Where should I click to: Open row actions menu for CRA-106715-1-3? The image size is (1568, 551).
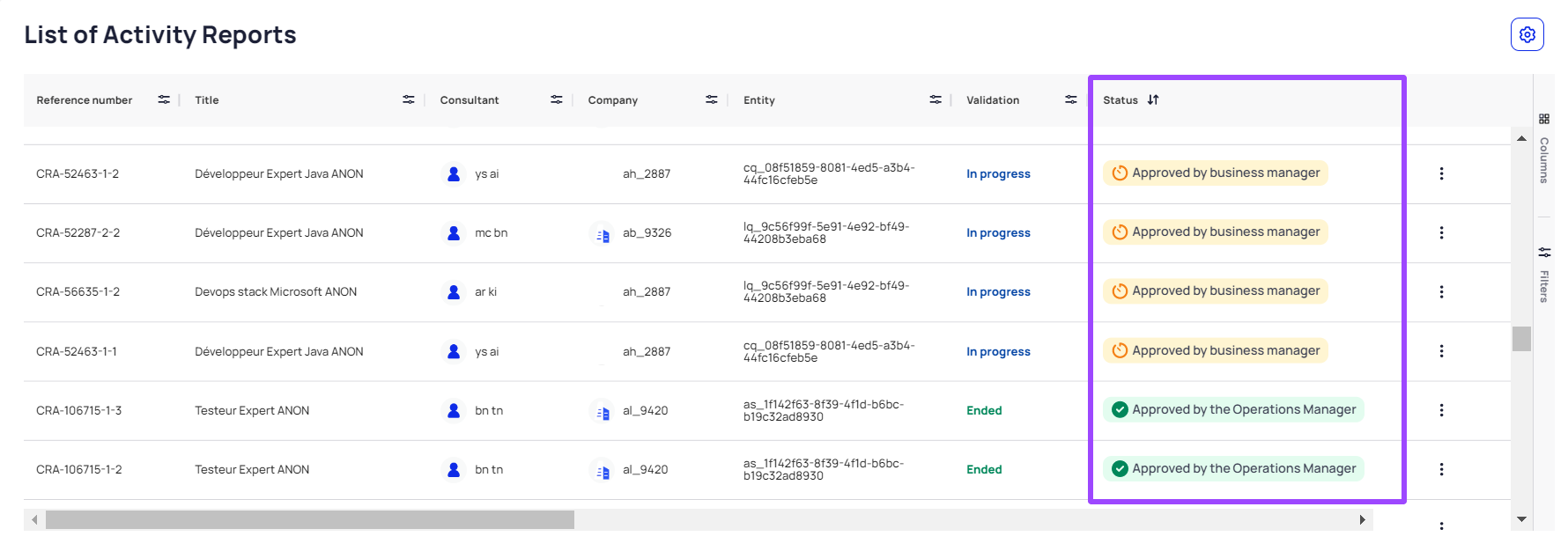(1441, 410)
